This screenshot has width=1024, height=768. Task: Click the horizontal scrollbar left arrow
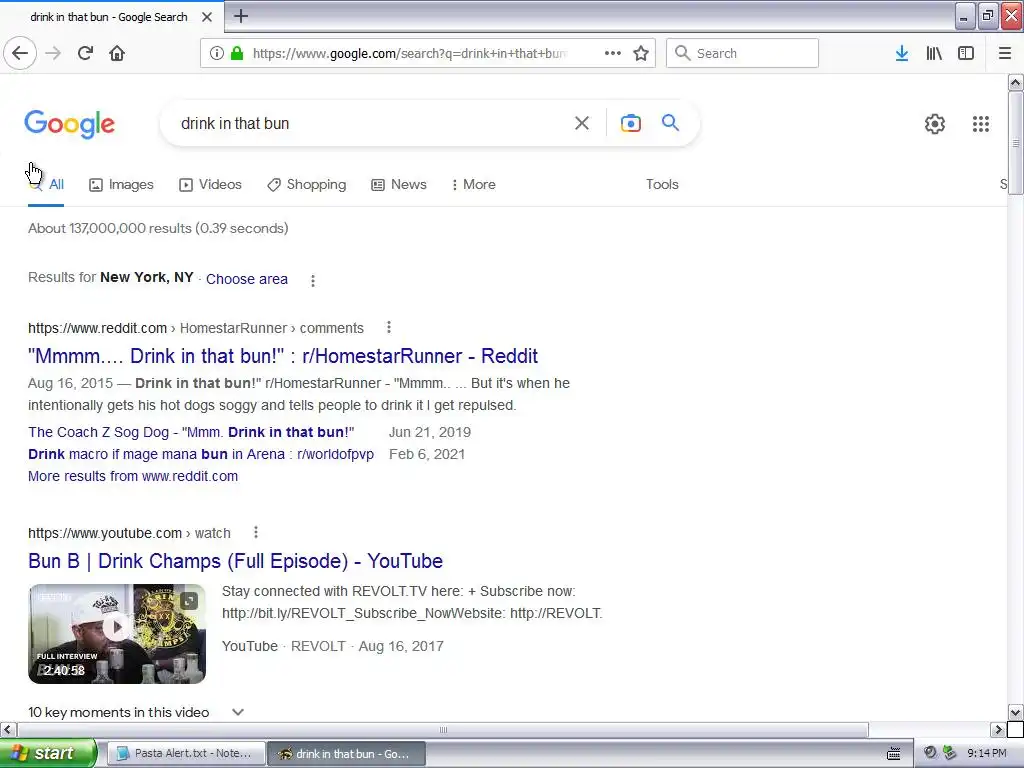coord(8,729)
